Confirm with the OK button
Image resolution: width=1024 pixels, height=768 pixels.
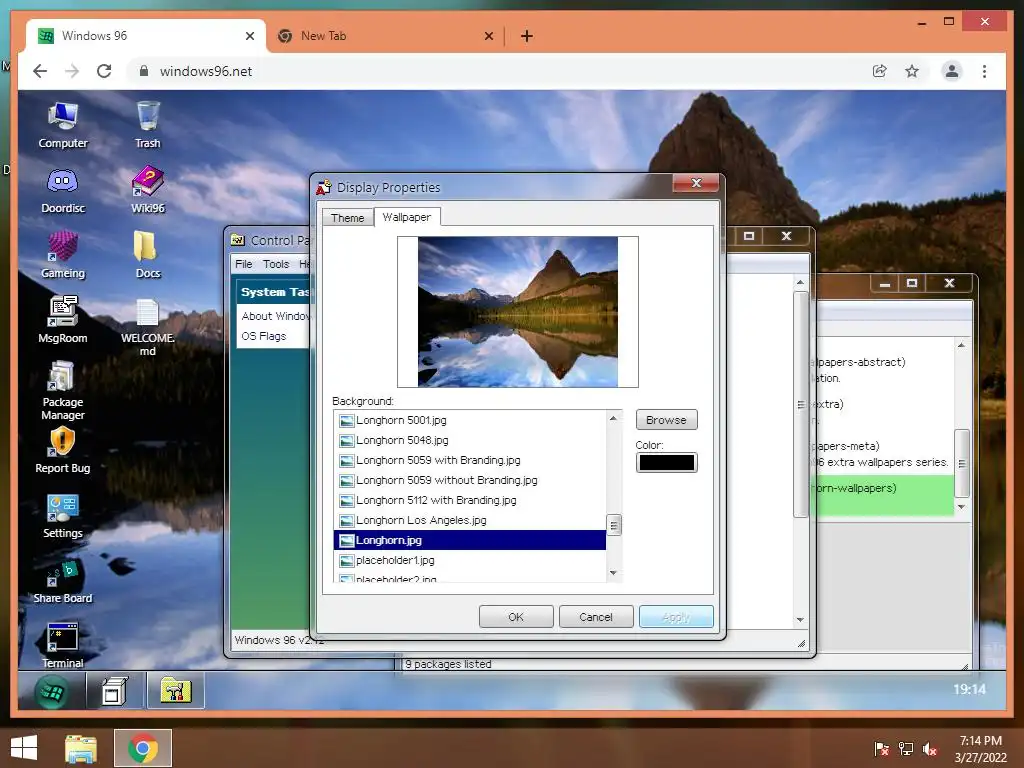point(516,617)
